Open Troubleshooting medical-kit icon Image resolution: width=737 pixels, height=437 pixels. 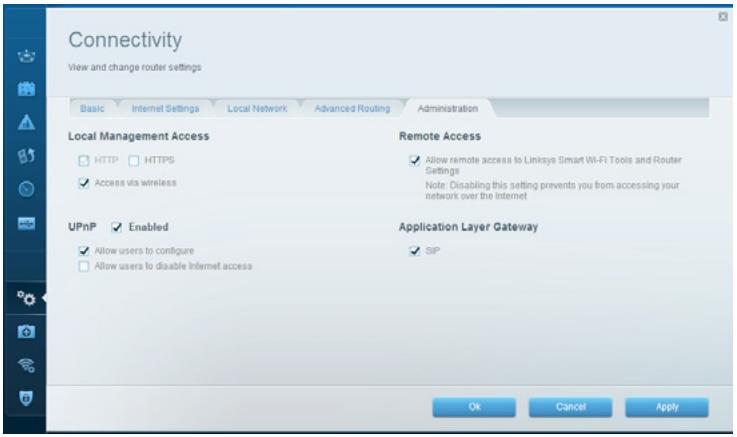point(26,332)
